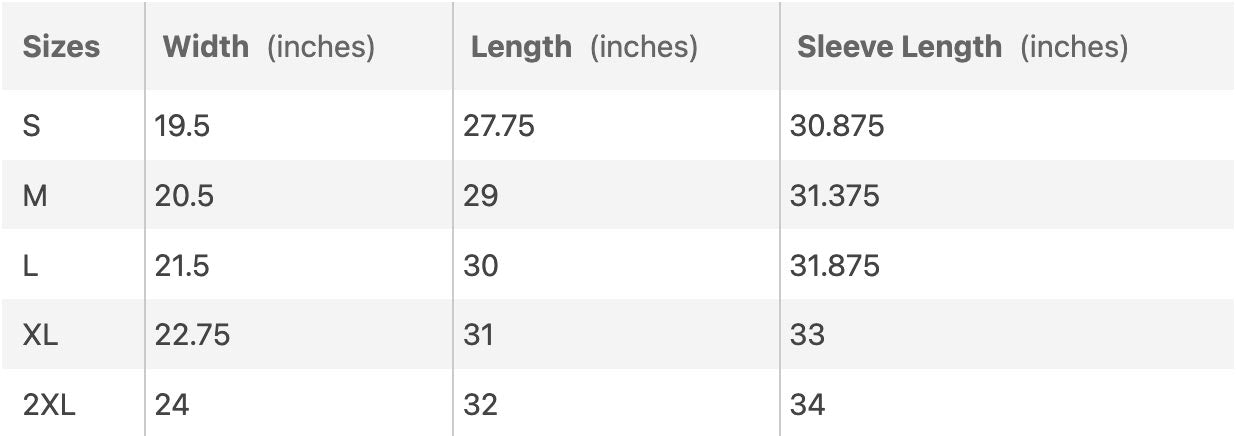This screenshot has width=1236, height=436.
Task: Click the 19.5 width value
Action: pos(182,127)
